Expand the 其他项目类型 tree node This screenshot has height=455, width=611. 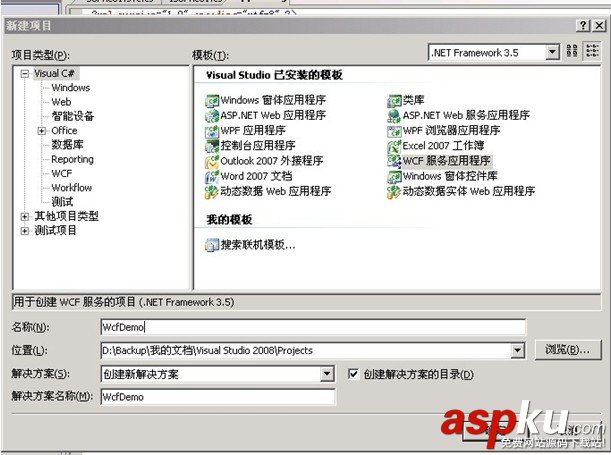pyautogui.click(x=25, y=216)
